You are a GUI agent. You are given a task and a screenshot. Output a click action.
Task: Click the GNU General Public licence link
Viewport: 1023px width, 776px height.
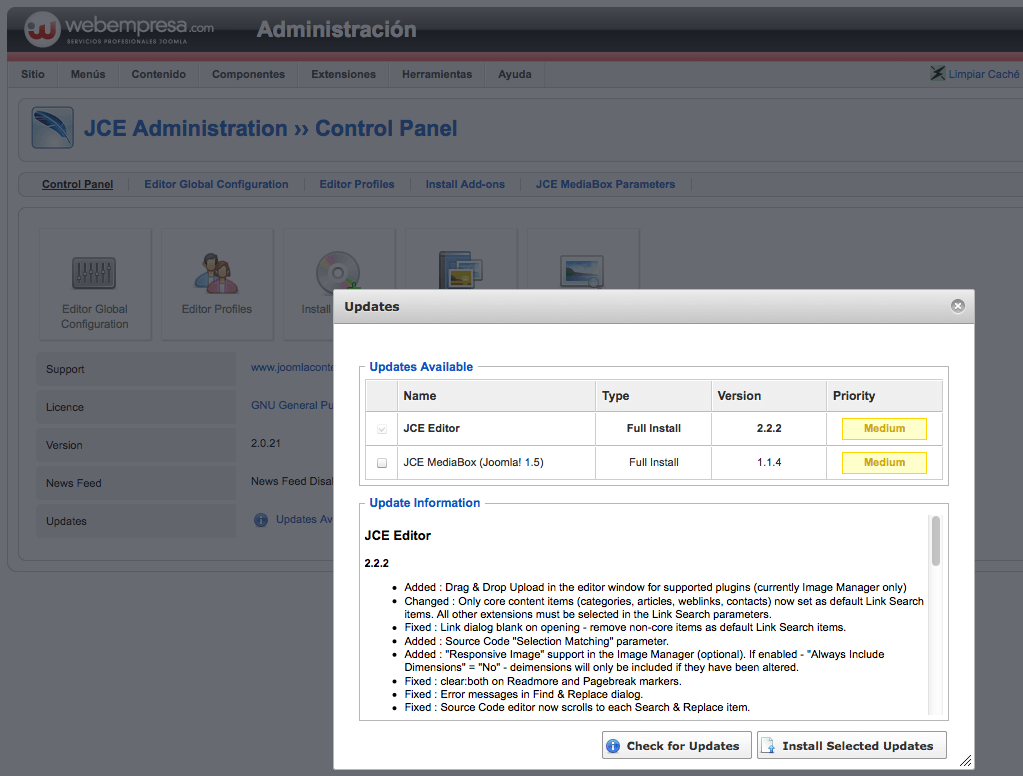[292, 405]
